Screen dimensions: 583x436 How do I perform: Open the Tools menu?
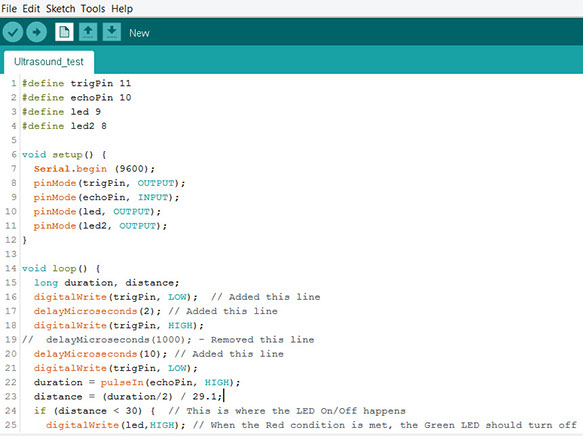[x=93, y=9]
